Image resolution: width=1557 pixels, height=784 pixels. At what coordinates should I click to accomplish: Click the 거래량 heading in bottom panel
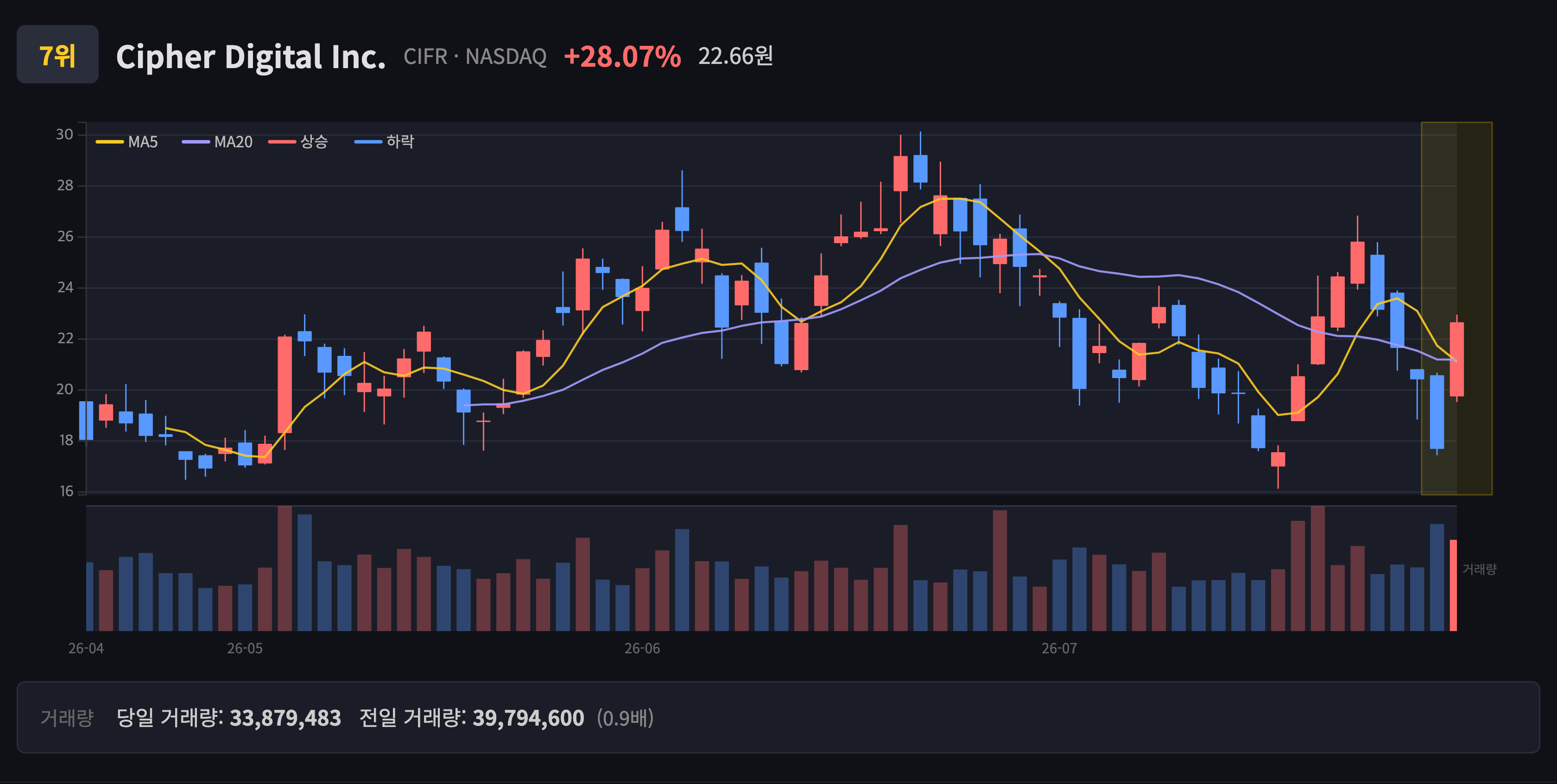(x=67, y=717)
